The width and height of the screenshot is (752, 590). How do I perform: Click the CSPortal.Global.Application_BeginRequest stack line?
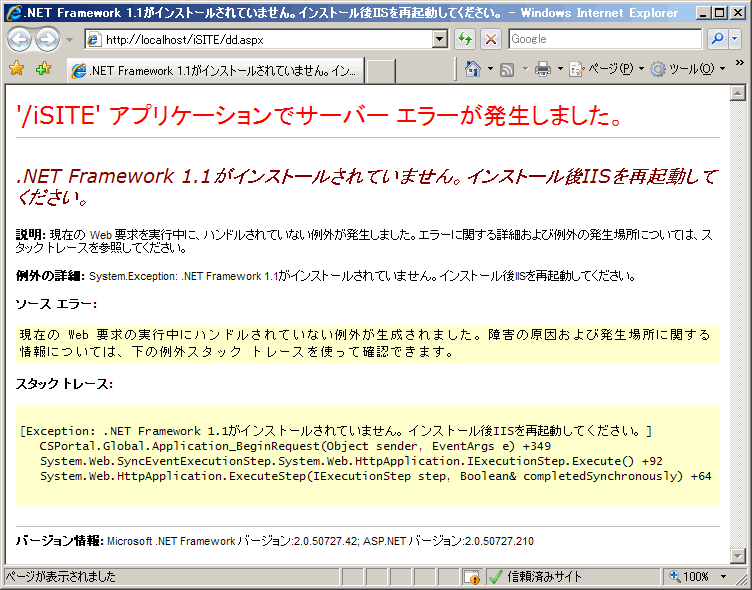295,446
